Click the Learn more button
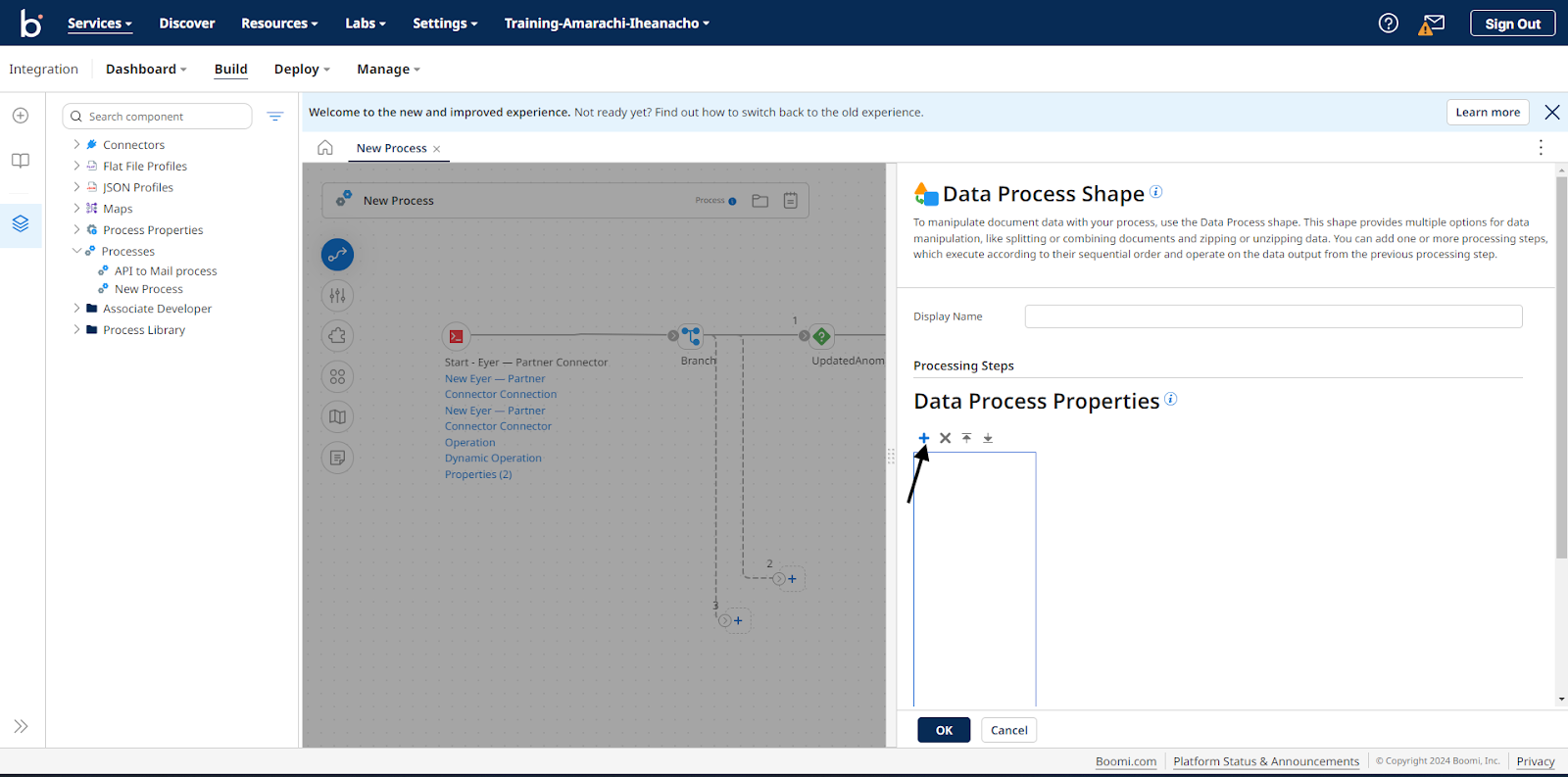Image resolution: width=1568 pixels, height=777 pixels. (x=1488, y=113)
